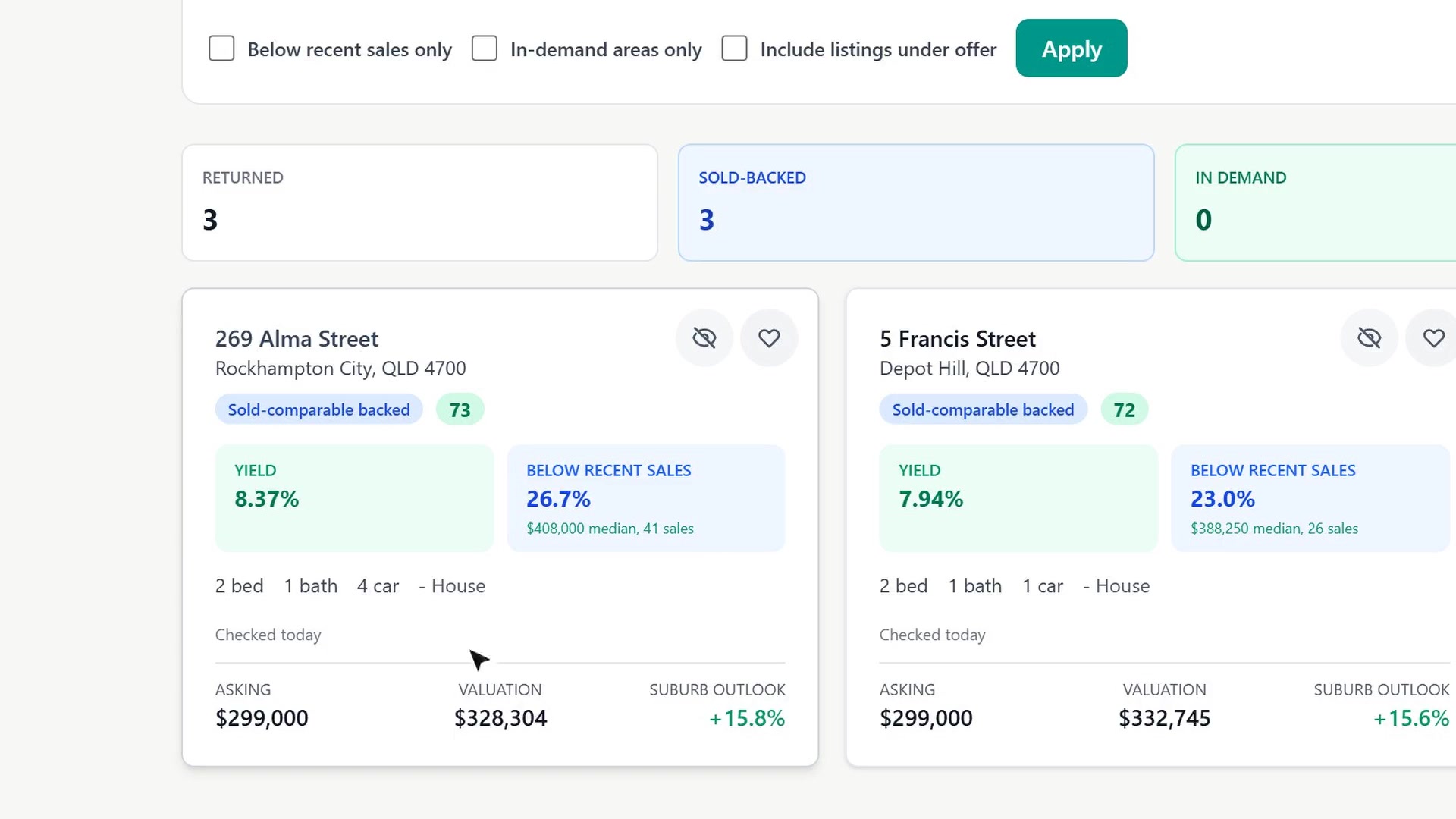The height and width of the screenshot is (819, 1456).
Task: Hide the 5 Francis Street listing
Action: click(1369, 338)
